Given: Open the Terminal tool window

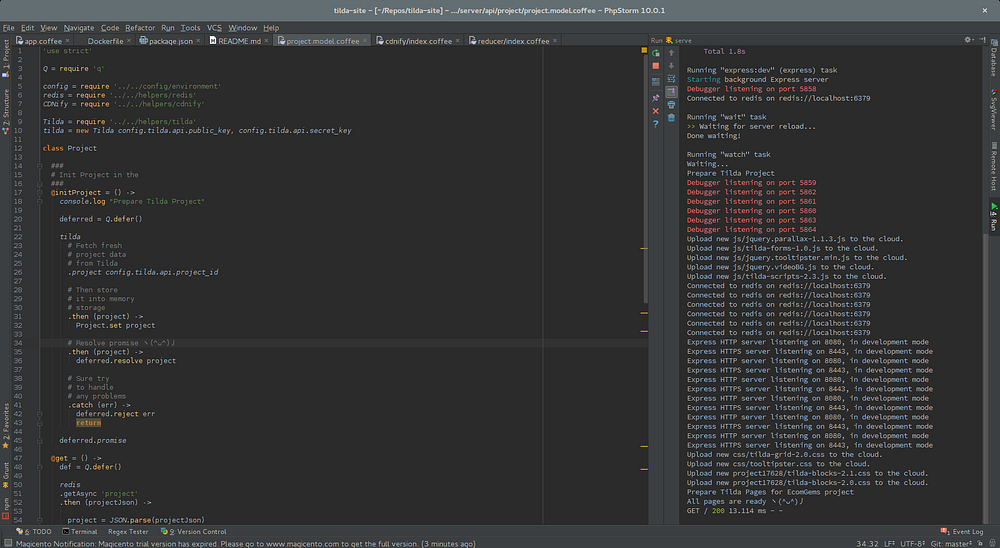Looking at the screenshot, I should pyautogui.click(x=80, y=531).
